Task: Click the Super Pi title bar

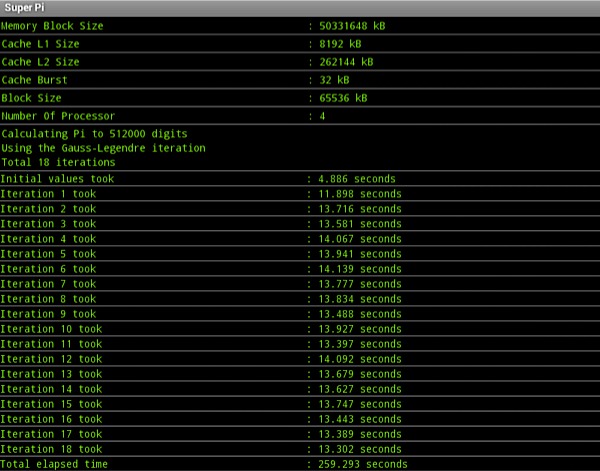Action: pos(300,8)
